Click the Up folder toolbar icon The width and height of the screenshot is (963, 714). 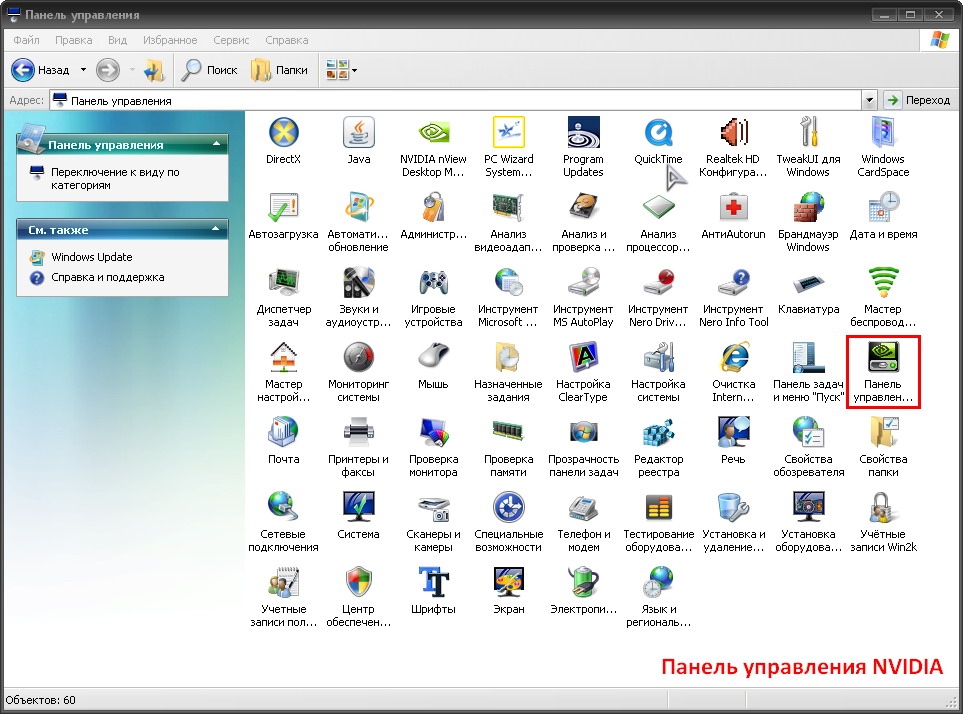(x=154, y=70)
